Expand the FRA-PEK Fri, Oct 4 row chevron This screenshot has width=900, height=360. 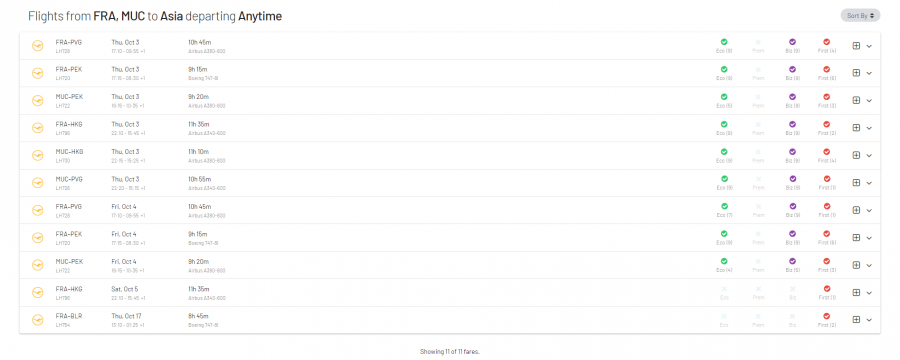[x=869, y=238]
